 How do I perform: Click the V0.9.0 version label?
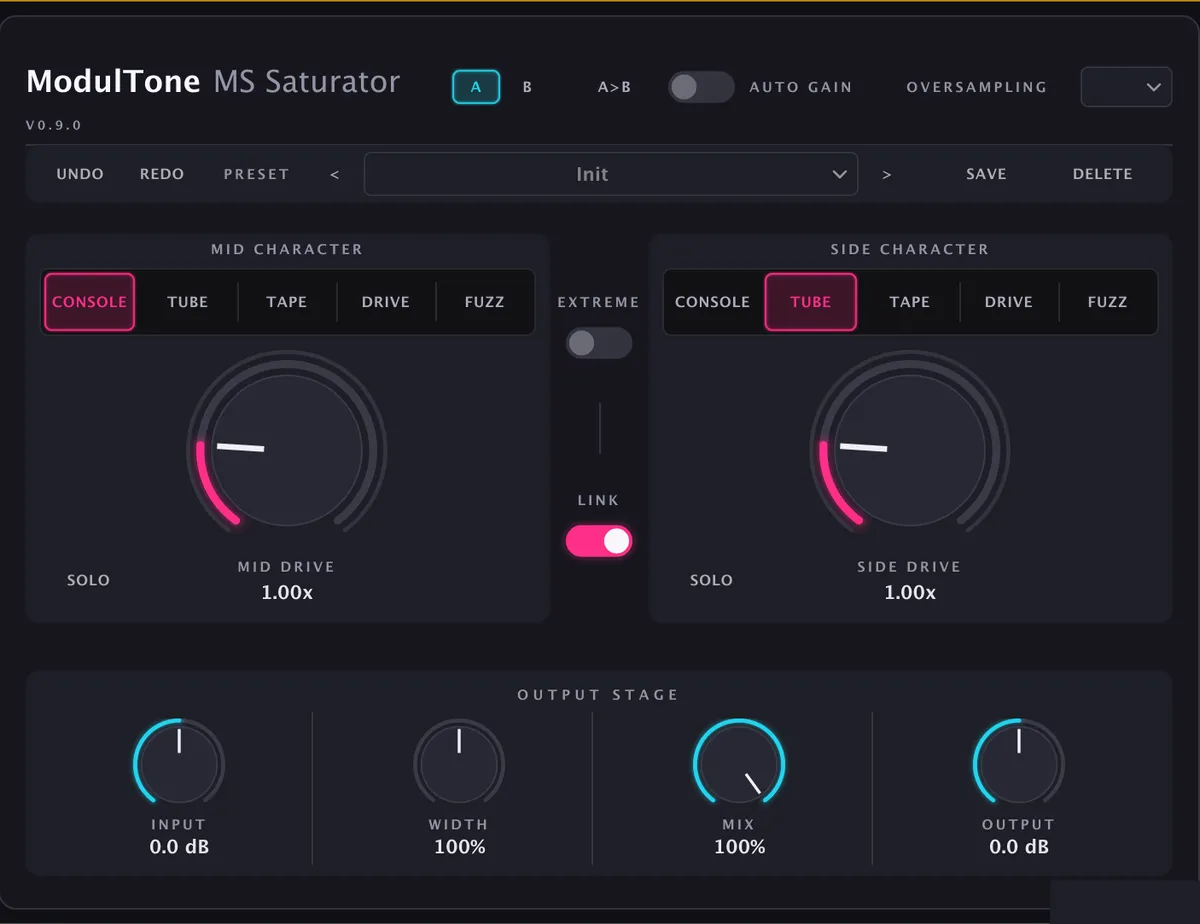point(54,126)
